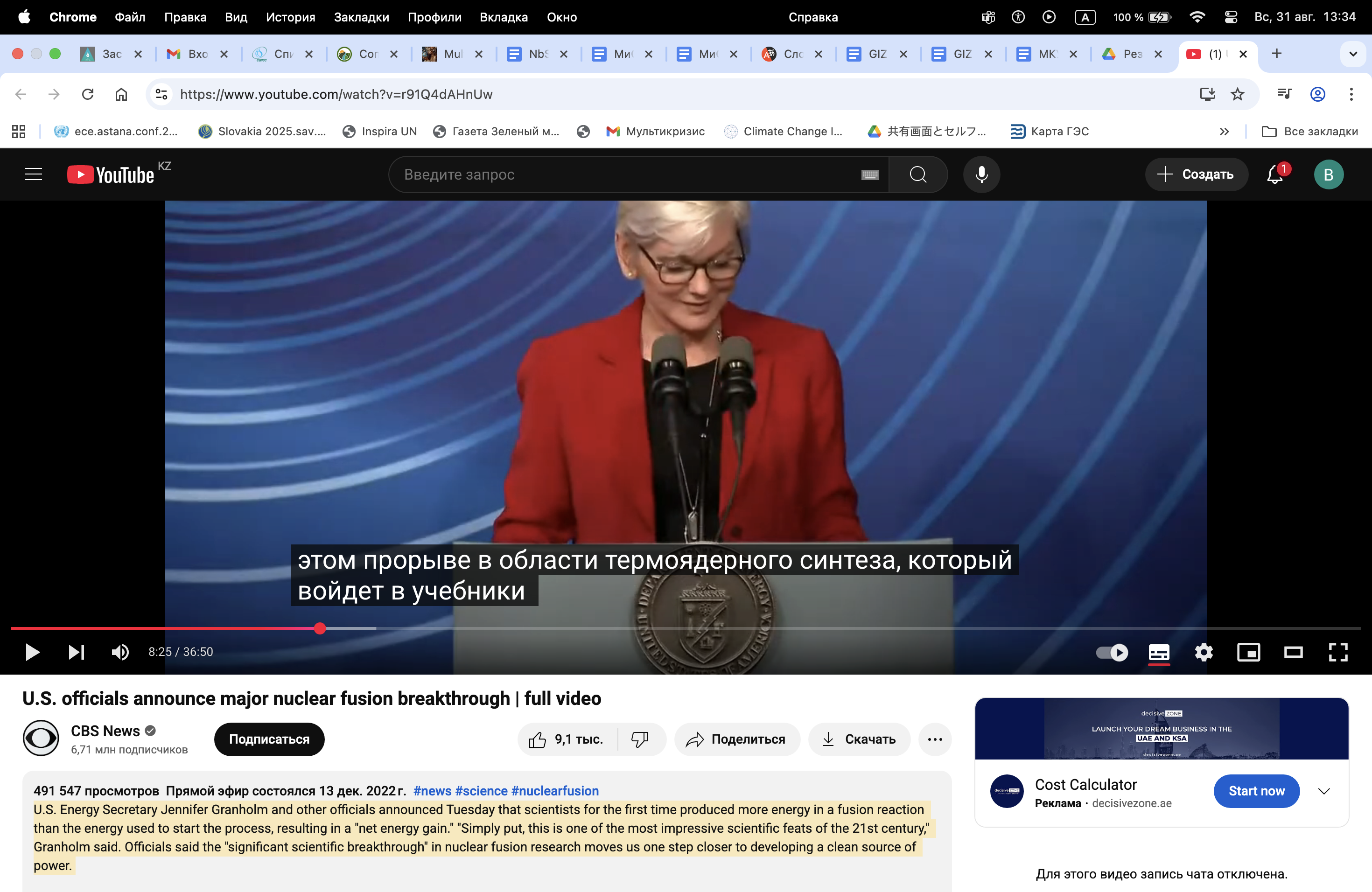The width and height of the screenshot is (1372, 892).
Task: Show hidden bookmarks overflow chevron
Action: click(1225, 132)
